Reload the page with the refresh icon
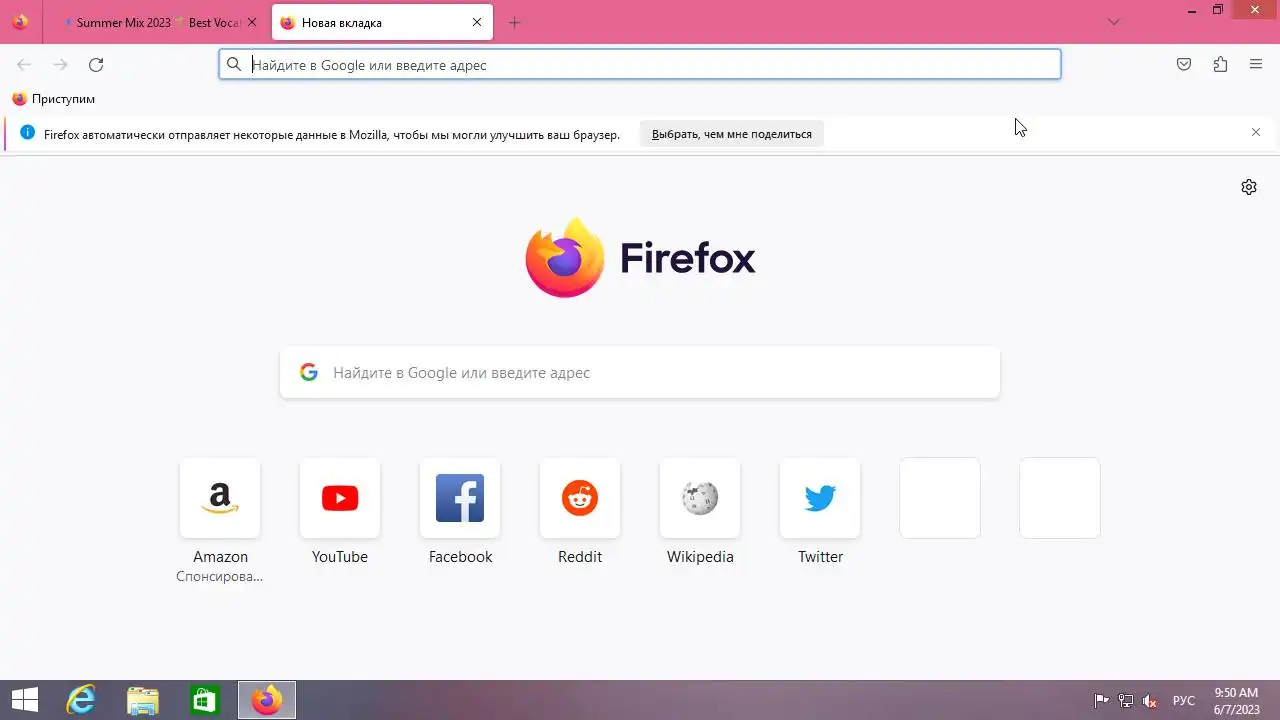 [96, 65]
